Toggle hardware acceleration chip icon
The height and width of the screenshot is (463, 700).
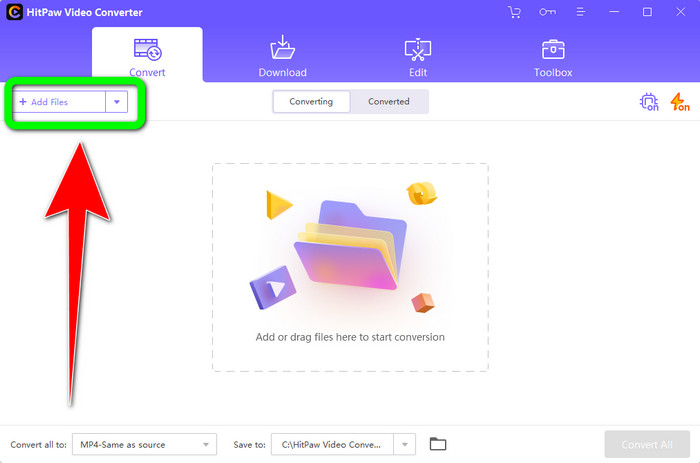click(x=649, y=102)
